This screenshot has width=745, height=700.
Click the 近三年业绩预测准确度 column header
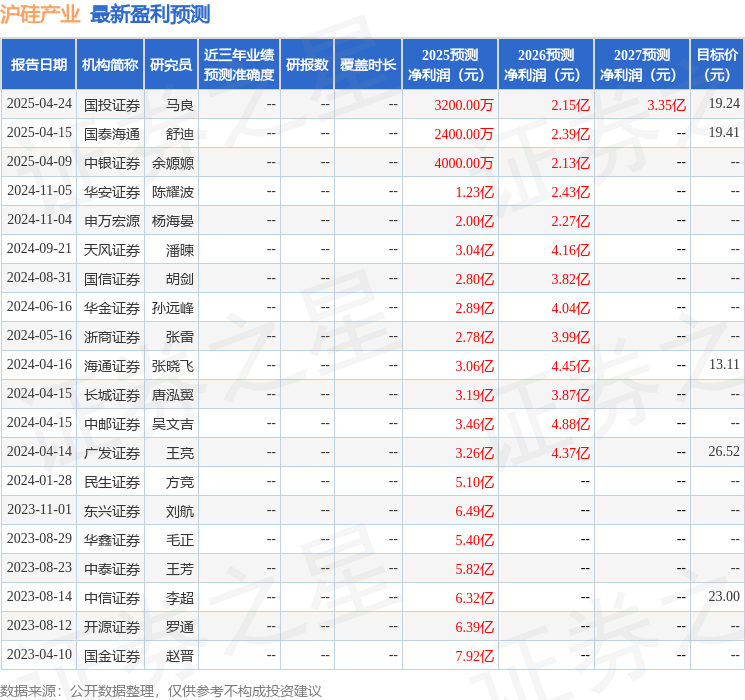(x=239, y=65)
